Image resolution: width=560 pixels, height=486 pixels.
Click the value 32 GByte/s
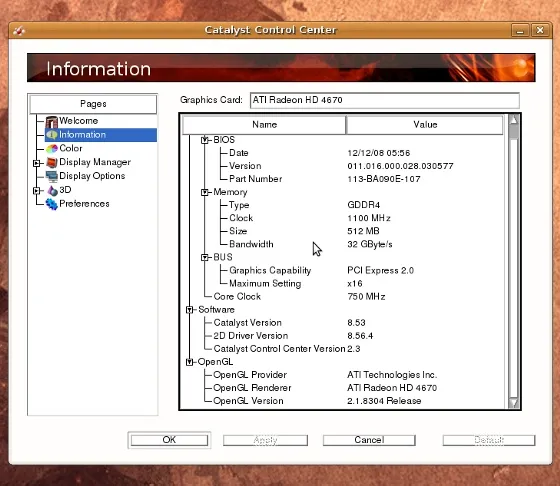click(370, 244)
